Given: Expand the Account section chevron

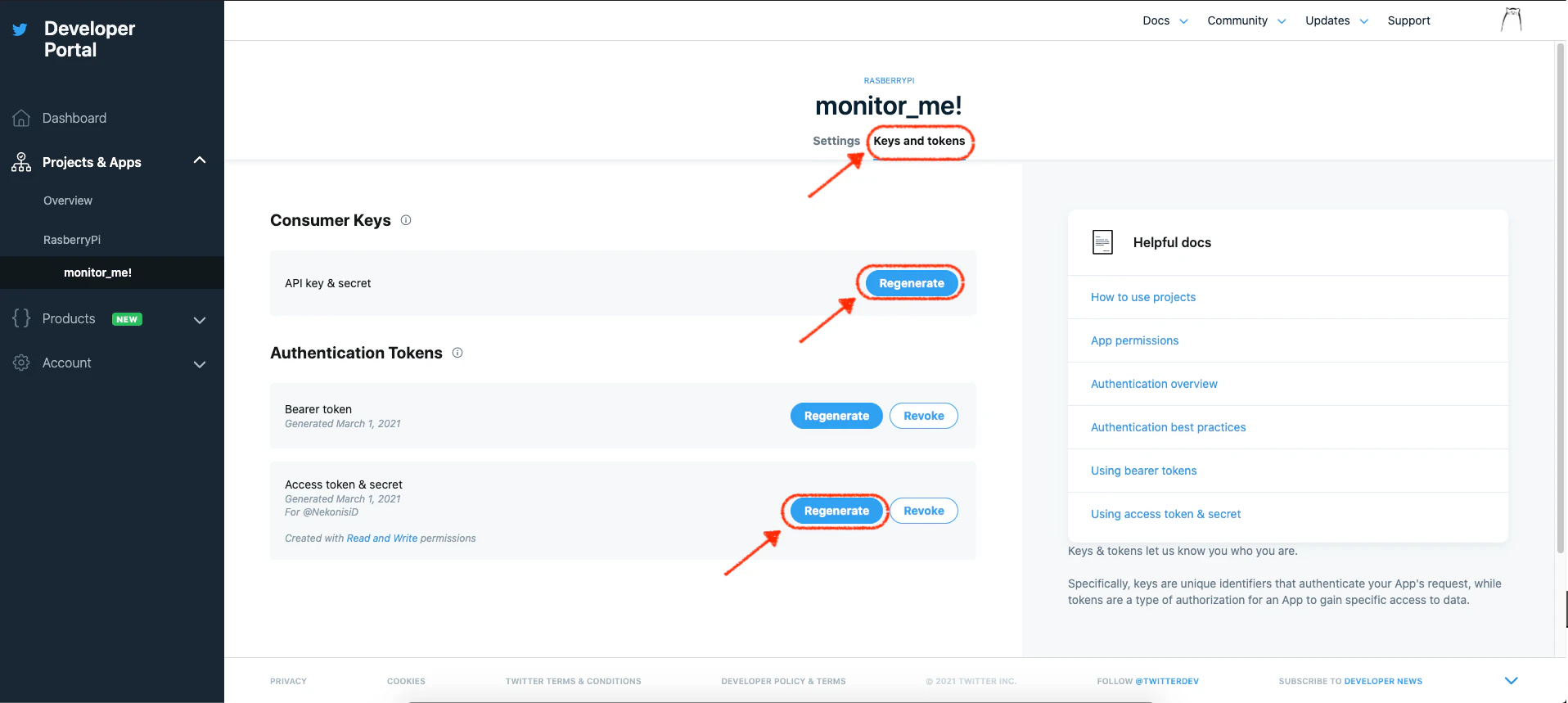Looking at the screenshot, I should tap(200, 364).
